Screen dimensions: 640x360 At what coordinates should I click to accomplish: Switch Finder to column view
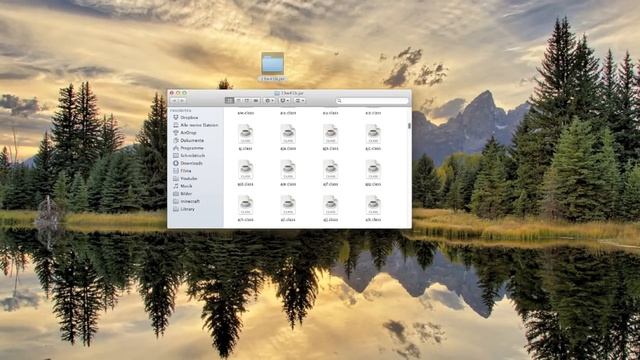tap(247, 100)
